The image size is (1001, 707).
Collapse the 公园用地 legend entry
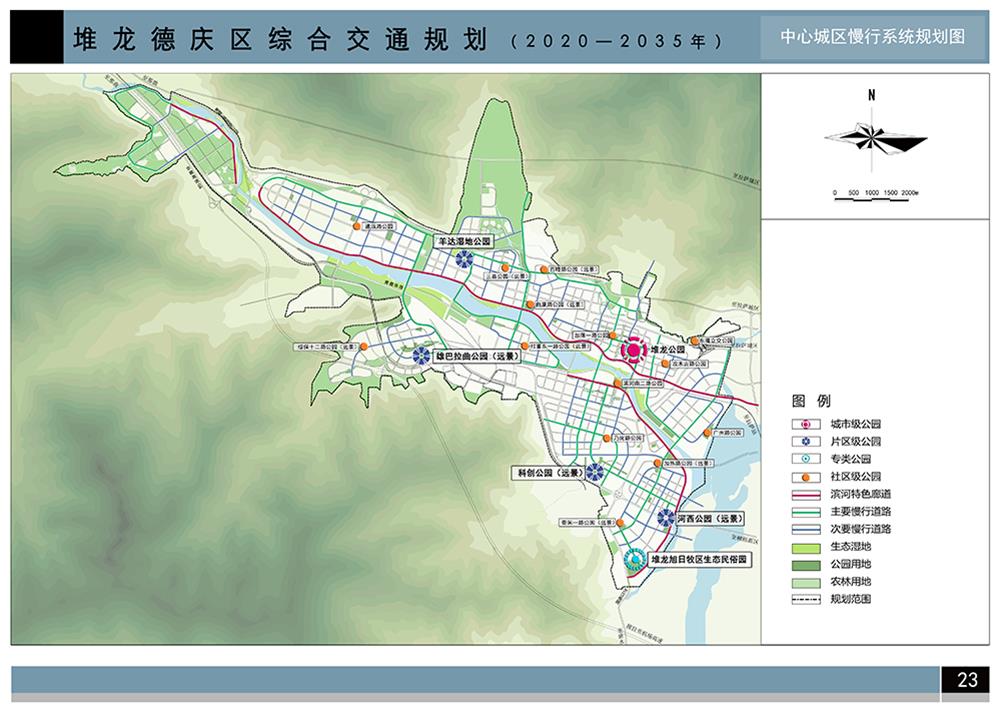(805, 564)
